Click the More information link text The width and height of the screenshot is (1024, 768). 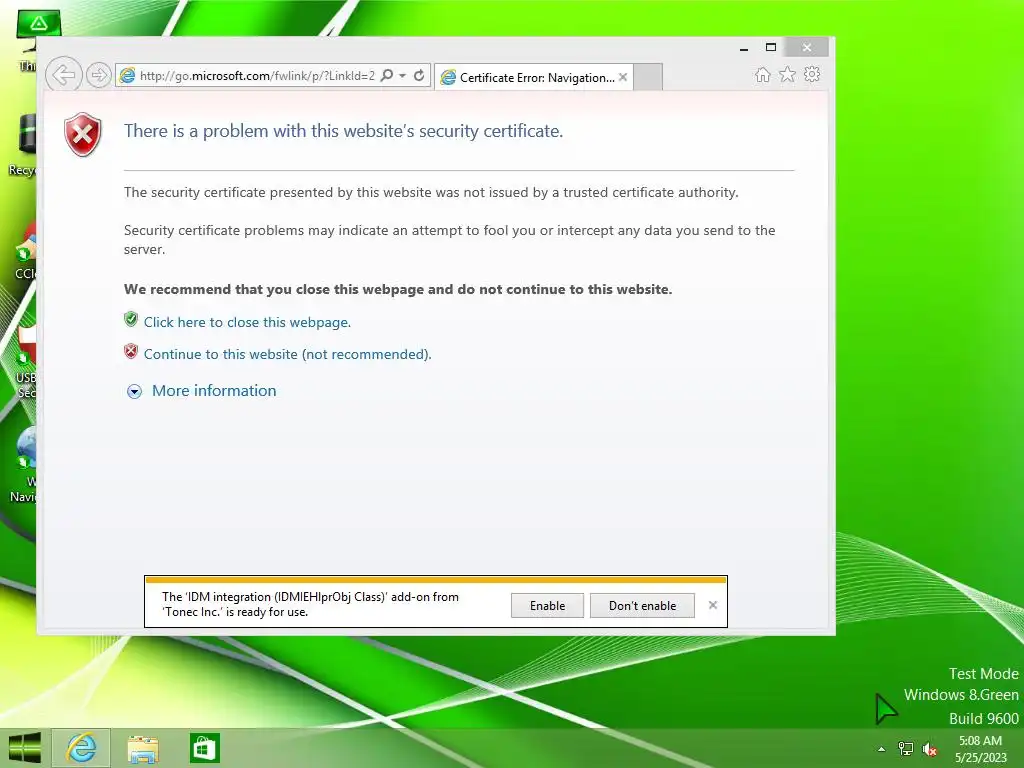[214, 391]
